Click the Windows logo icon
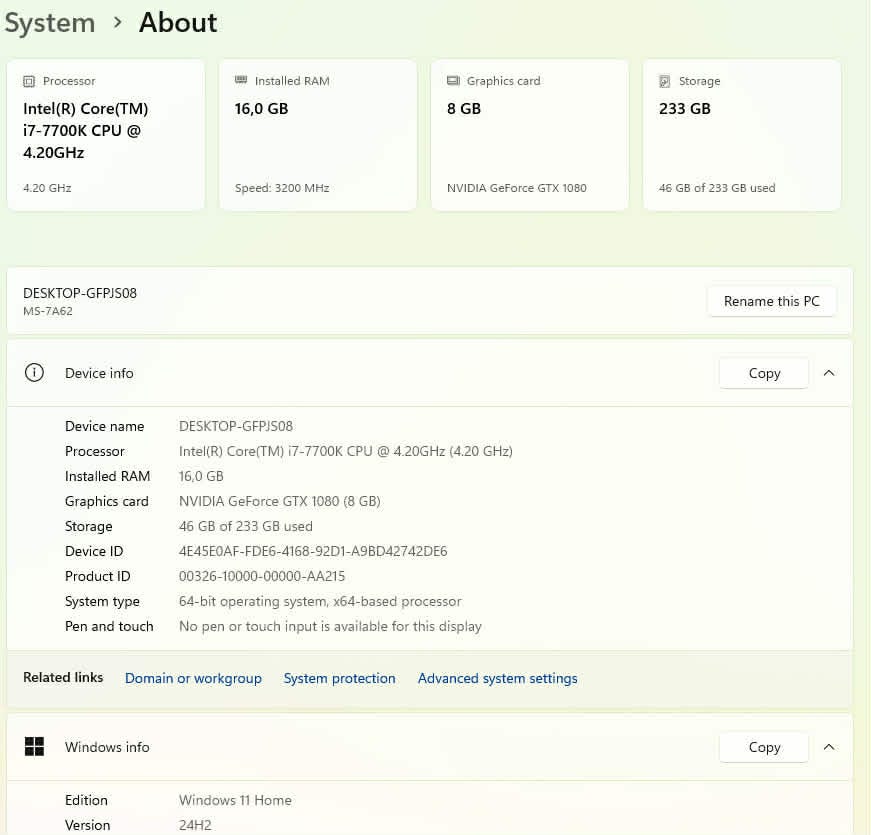This screenshot has width=871, height=835. click(34, 747)
